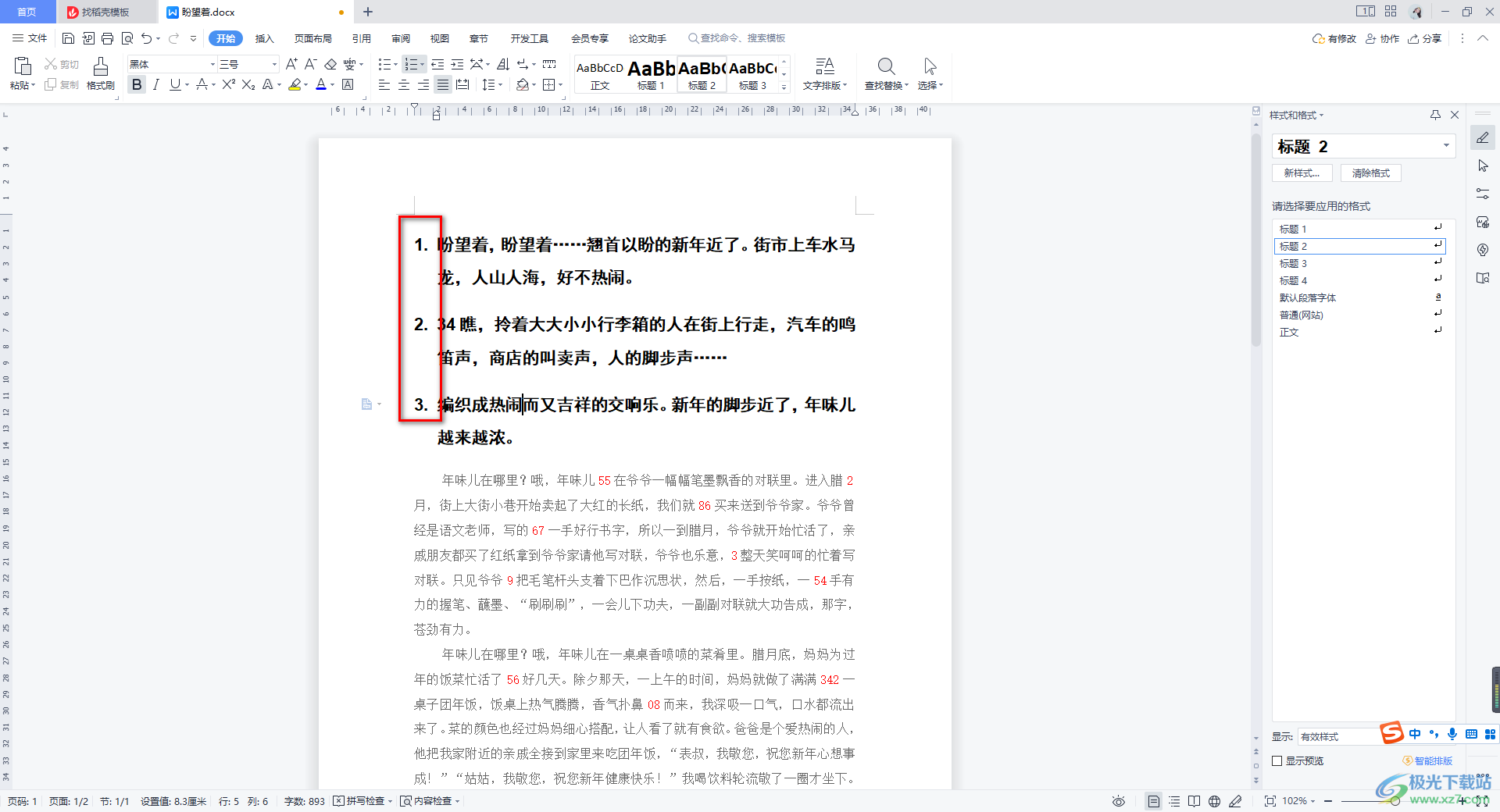Open the 开发工具 tab
This screenshot has width=1500, height=812.
point(529,38)
